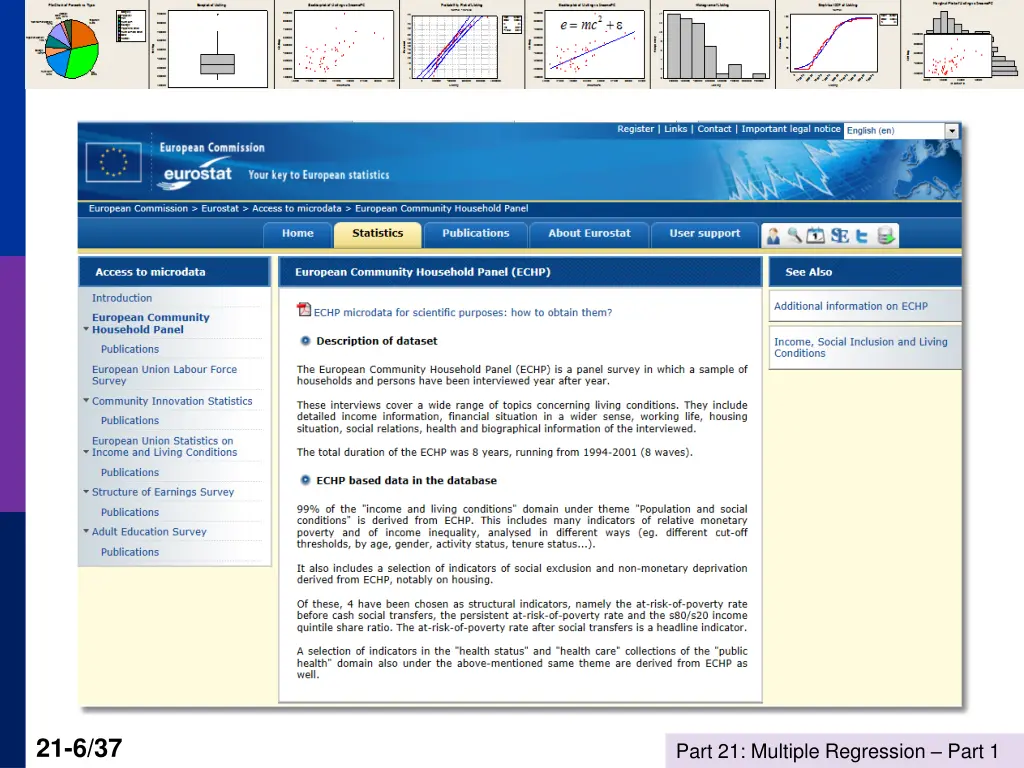Image resolution: width=1024 pixels, height=768 pixels.
Task: Open search with the magnifying glass icon
Action: 794,236
